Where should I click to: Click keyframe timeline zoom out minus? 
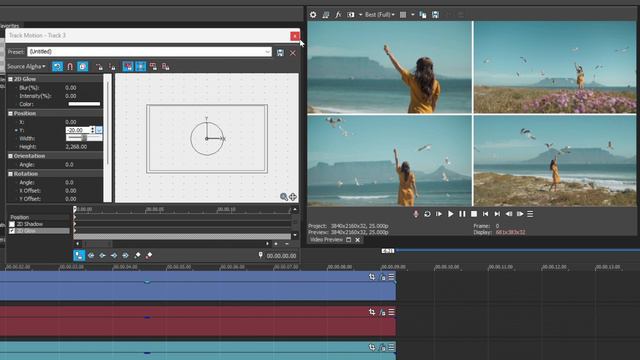coord(287,244)
